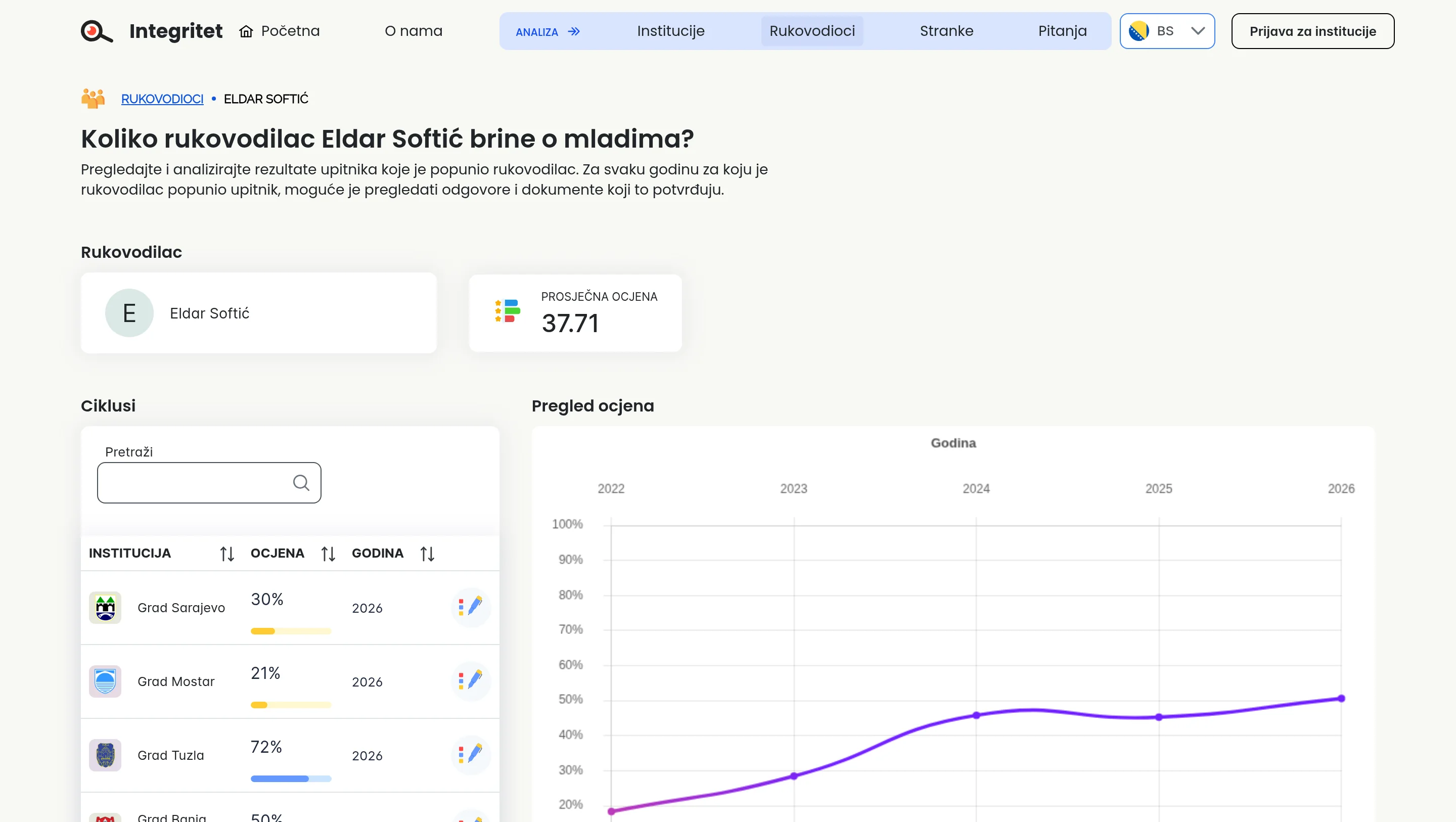Click the Grad Mostar institution name
Image resolution: width=1456 pixels, height=822 pixels.
click(x=176, y=682)
